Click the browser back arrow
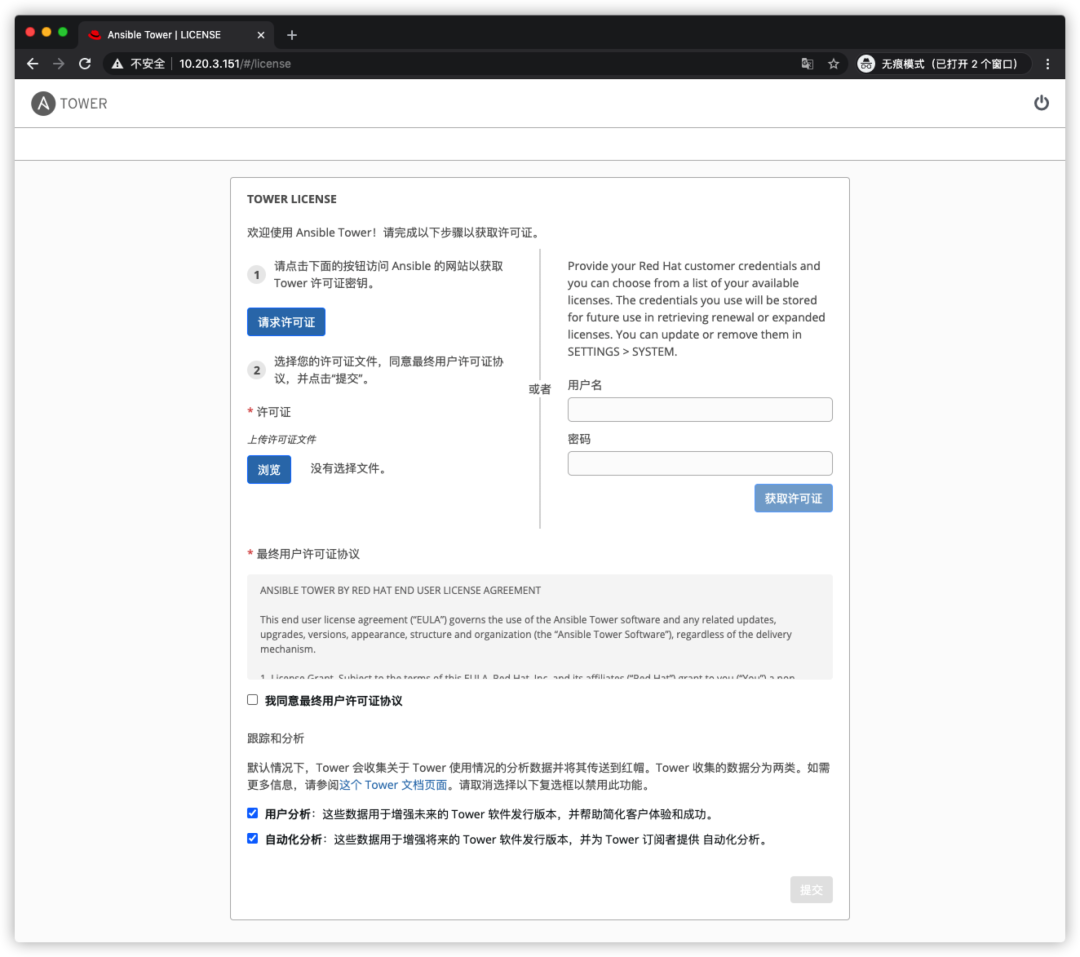 (x=32, y=62)
